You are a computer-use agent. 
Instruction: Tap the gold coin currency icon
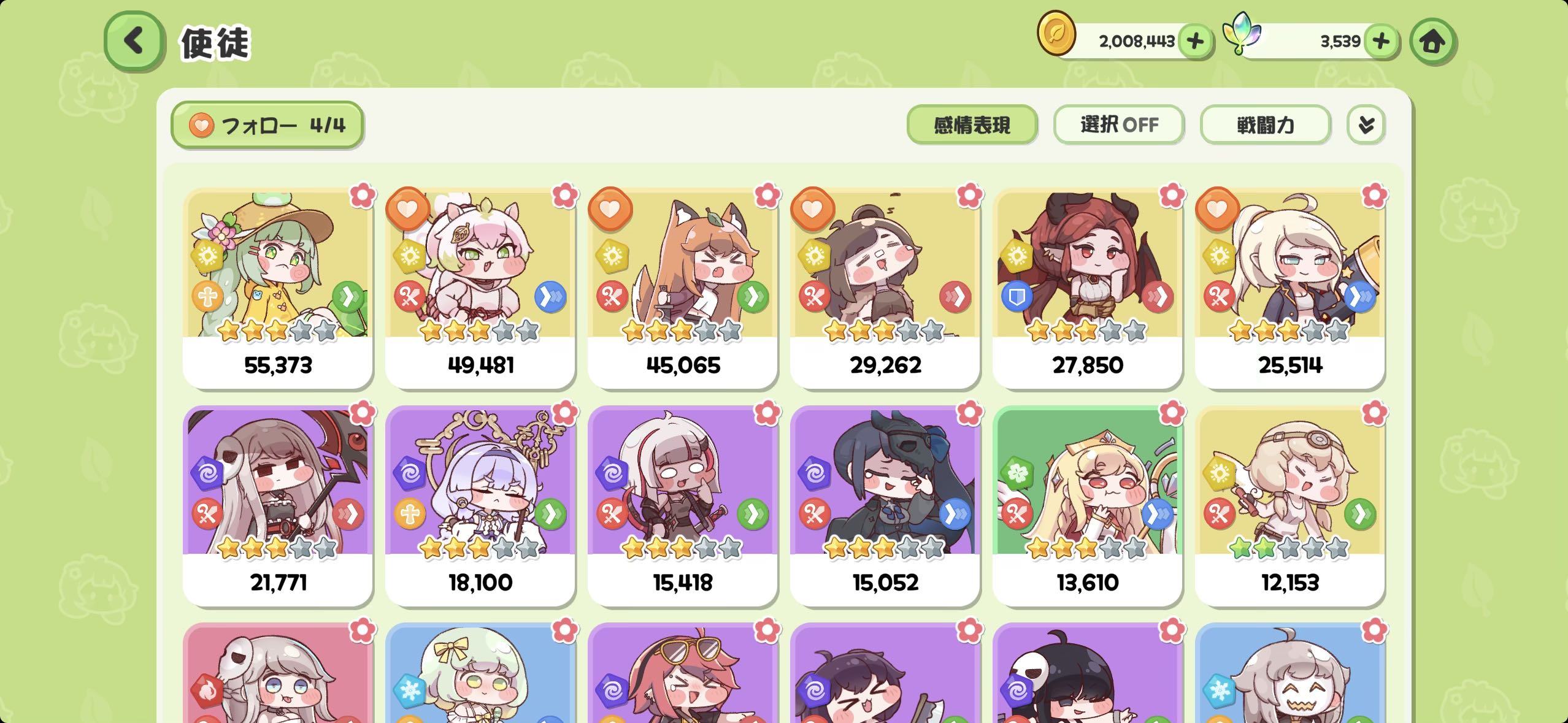1056,34
